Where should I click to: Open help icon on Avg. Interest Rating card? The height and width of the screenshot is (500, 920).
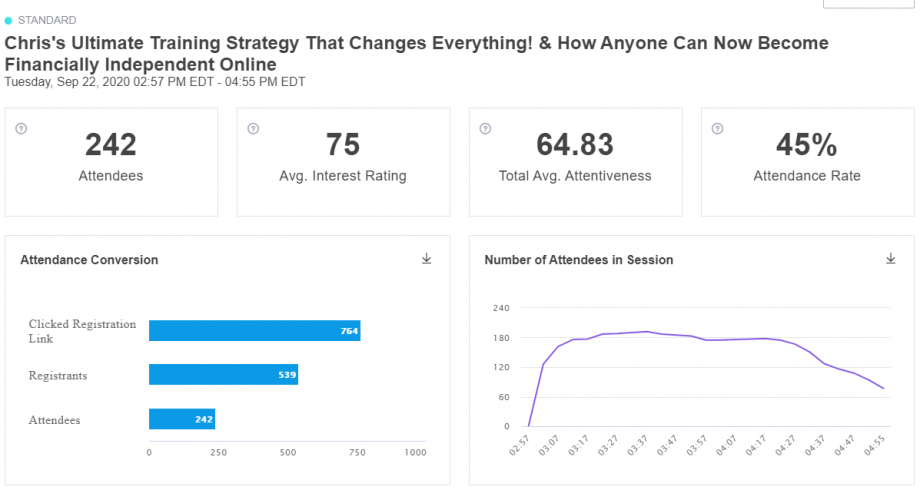pos(253,129)
